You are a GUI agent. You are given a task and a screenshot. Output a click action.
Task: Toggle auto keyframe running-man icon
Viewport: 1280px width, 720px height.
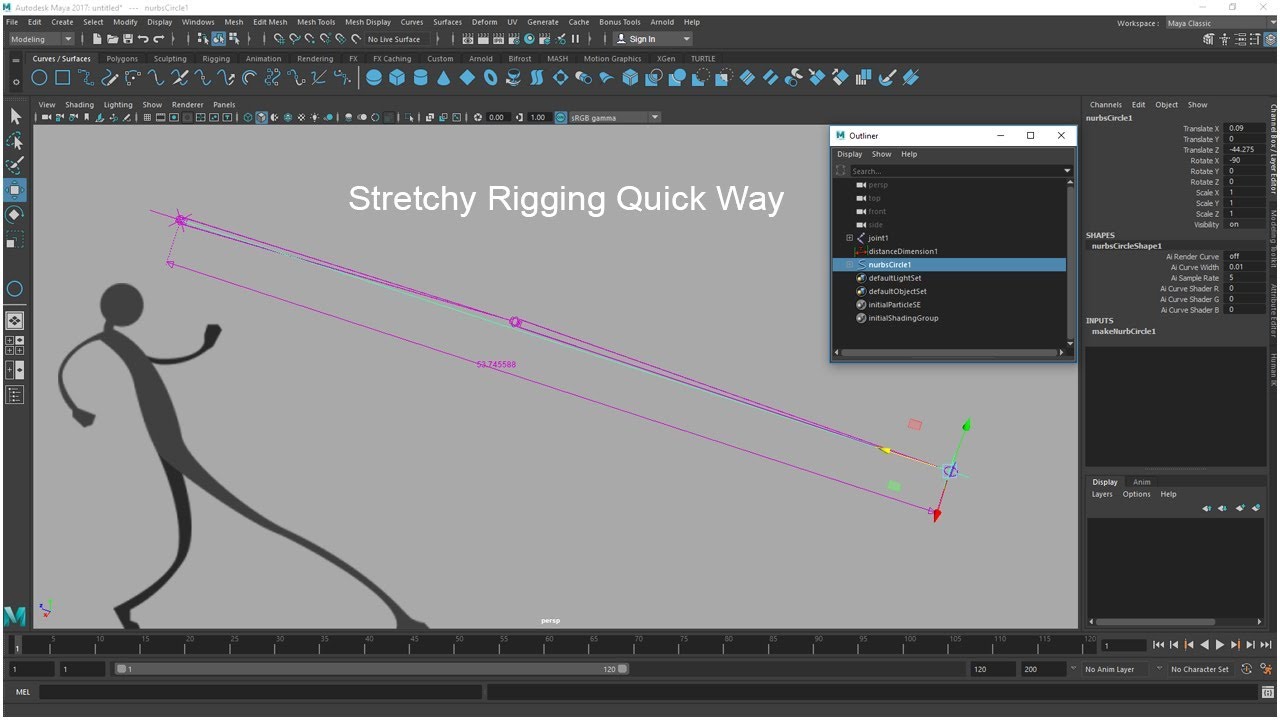tap(1247, 669)
